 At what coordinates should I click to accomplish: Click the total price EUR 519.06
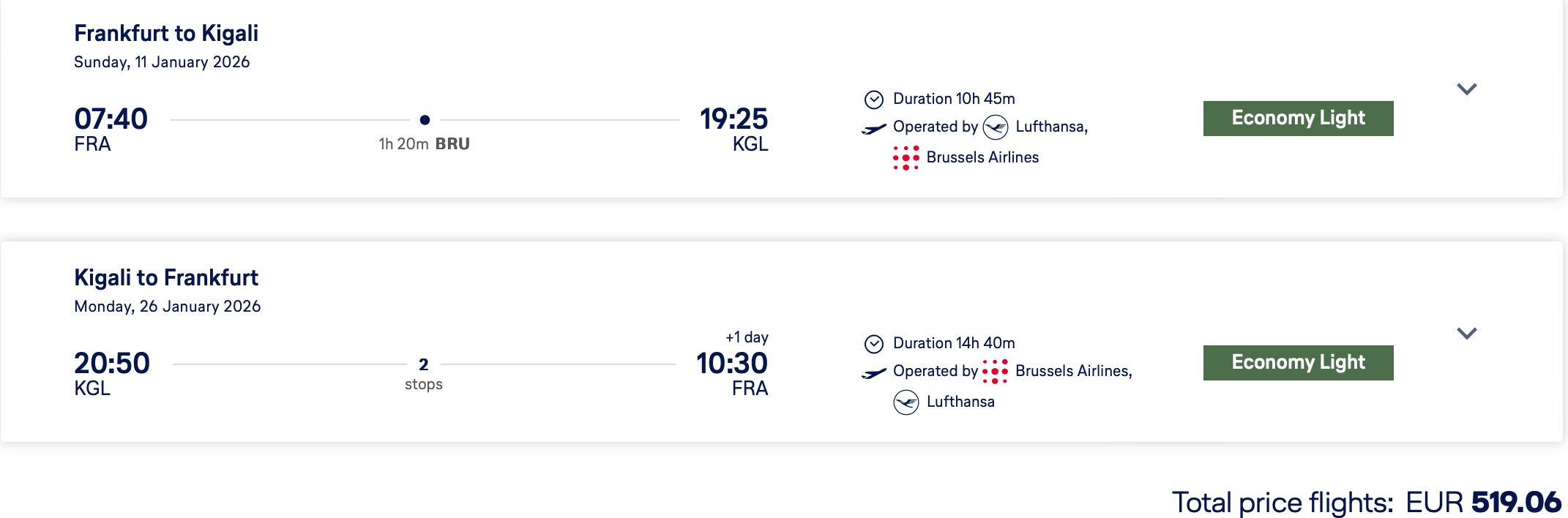[x=1483, y=503]
